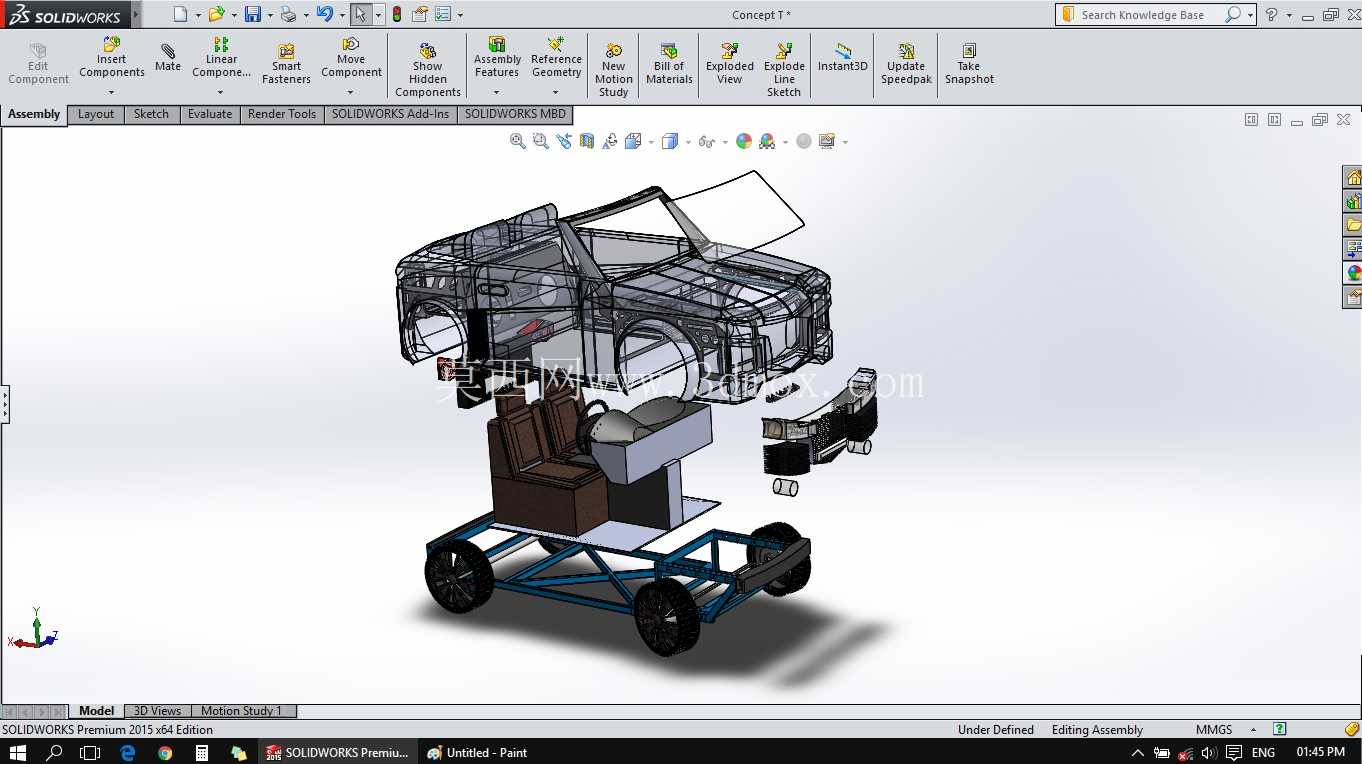1362x764 pixels.
Task: Create New Motion Study
Action: (613, 69)
